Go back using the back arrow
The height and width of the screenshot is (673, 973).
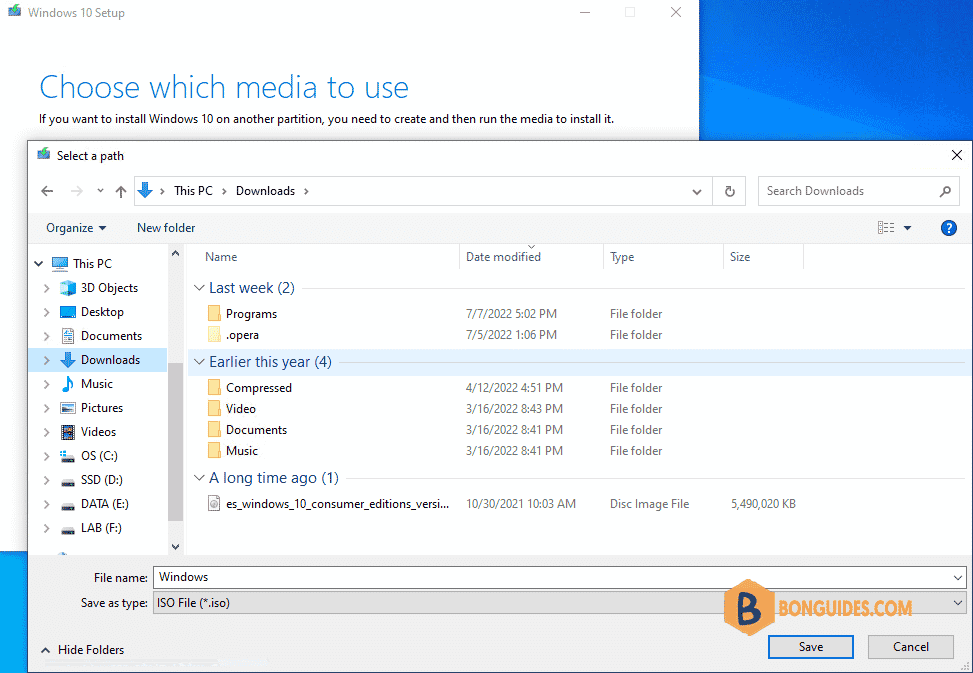point(47,191)
